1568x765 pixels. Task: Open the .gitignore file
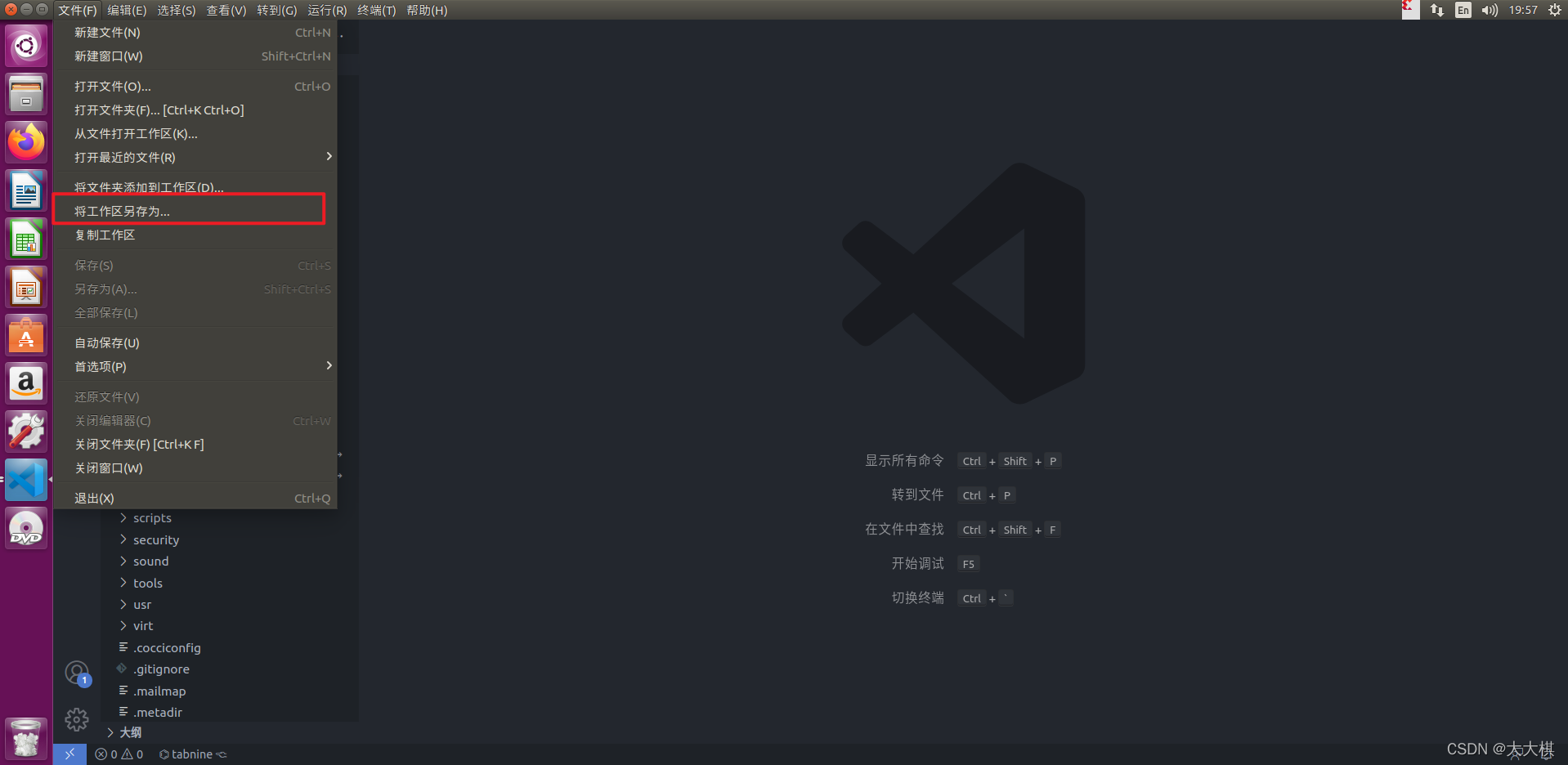pos(161,669)
